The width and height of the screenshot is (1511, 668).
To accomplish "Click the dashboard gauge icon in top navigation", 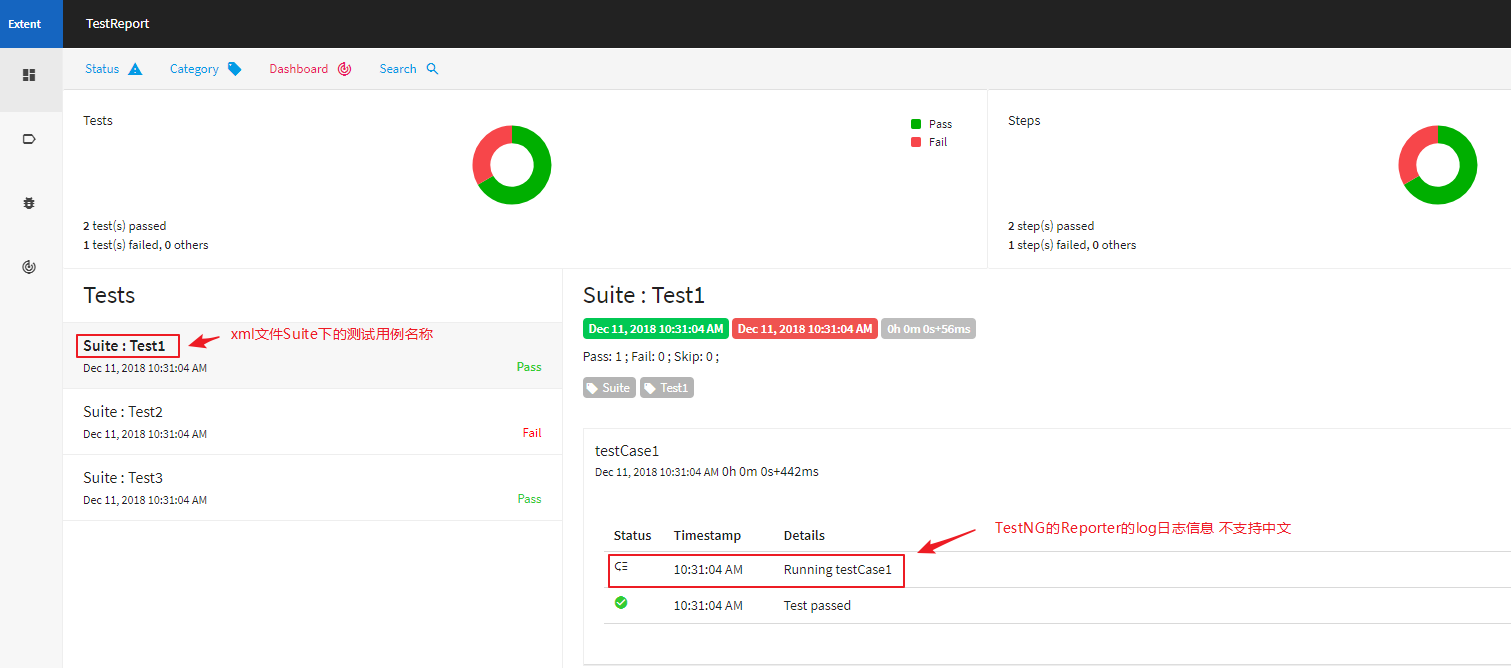I will tap(344, 68).
